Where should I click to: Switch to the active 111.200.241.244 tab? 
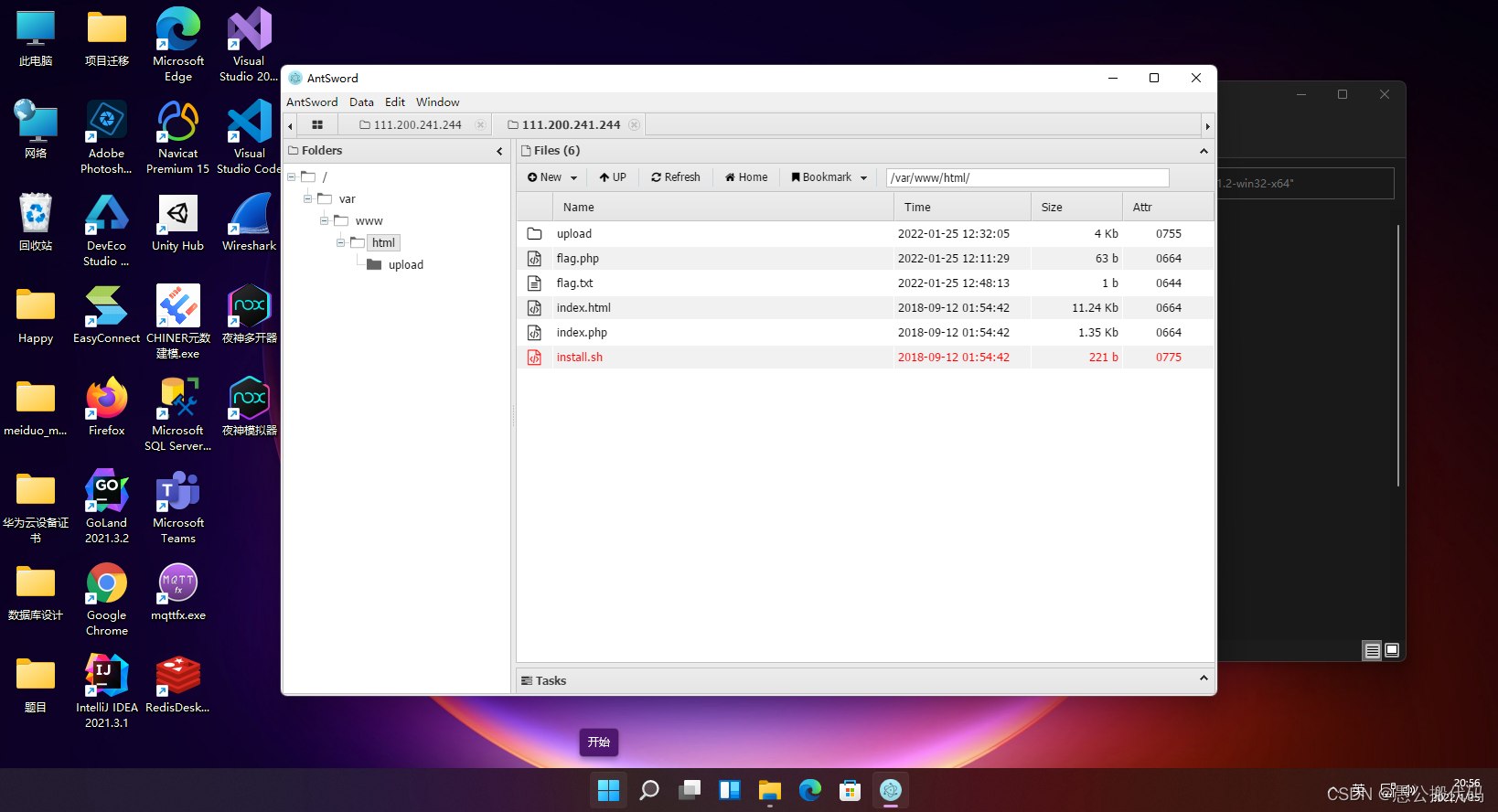563,124
